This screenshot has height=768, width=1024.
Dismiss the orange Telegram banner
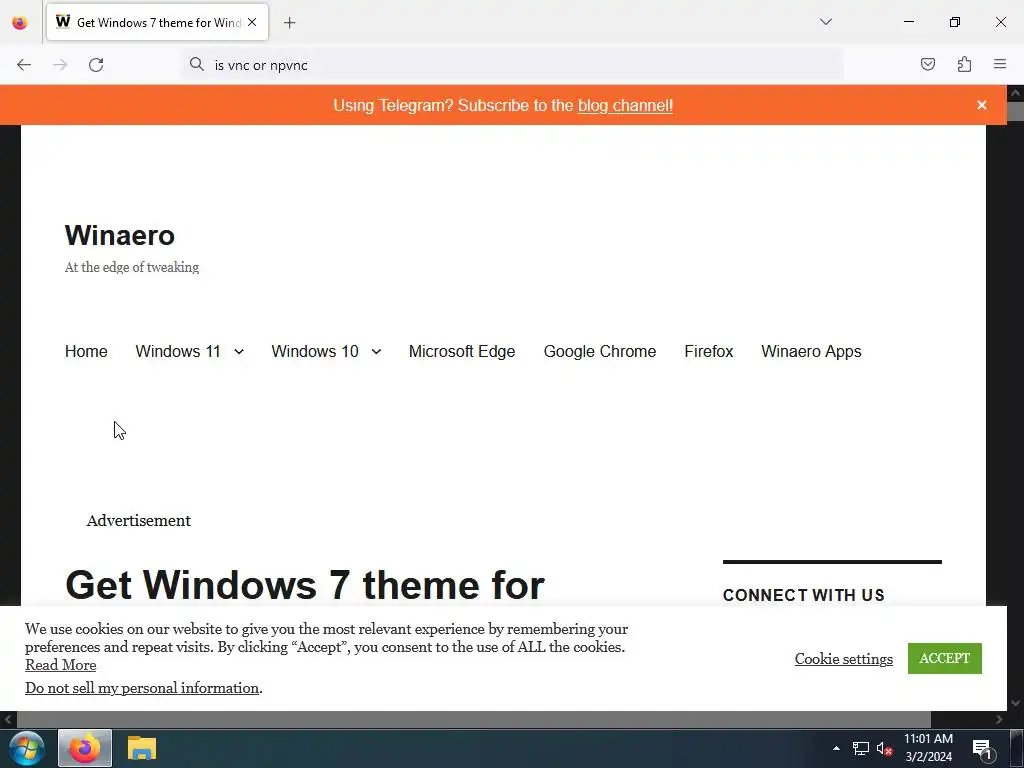(981, 105)
